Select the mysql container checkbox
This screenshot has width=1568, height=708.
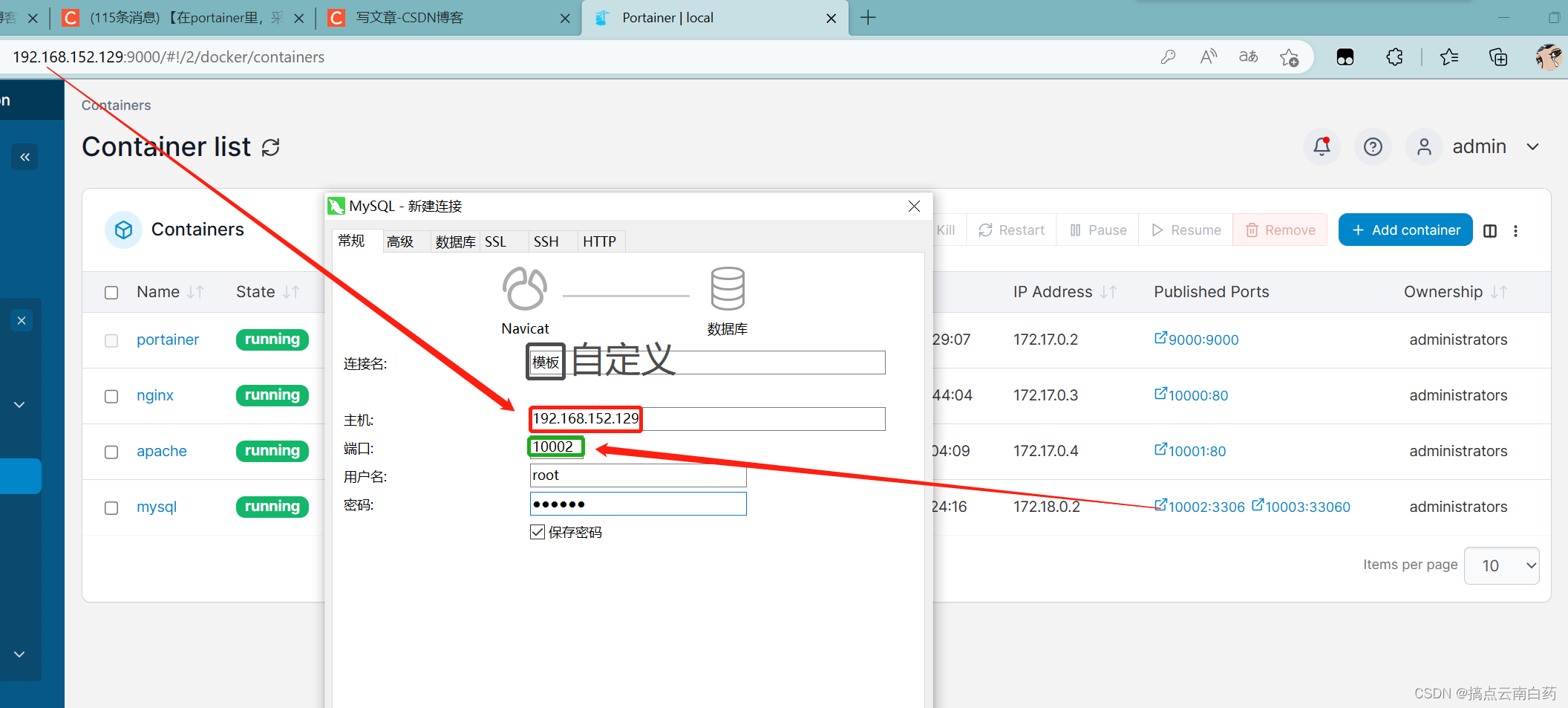pyautogui.click(x=111, y=507)
